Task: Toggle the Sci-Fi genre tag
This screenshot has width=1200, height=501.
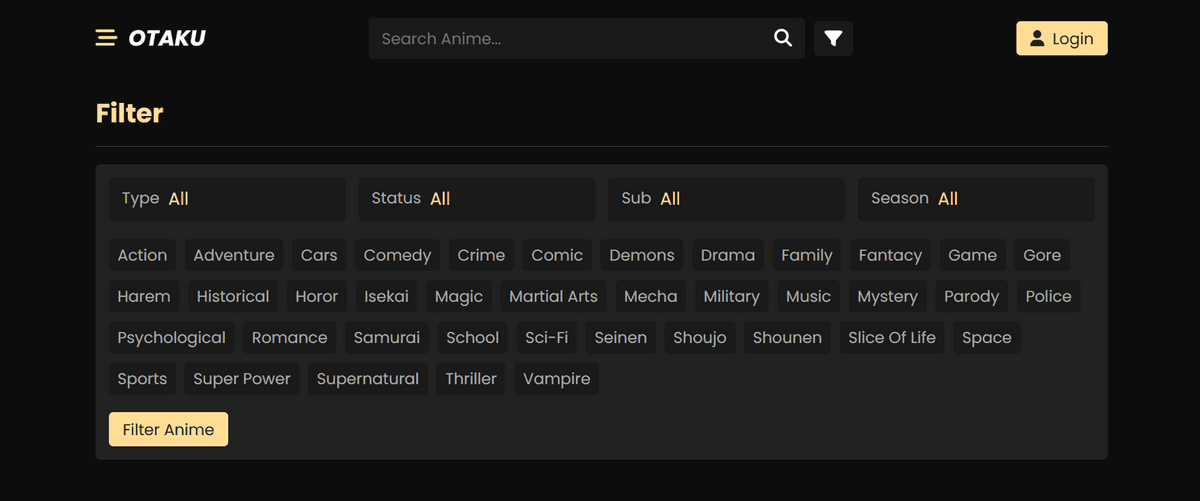Action: tap(547, 337)
